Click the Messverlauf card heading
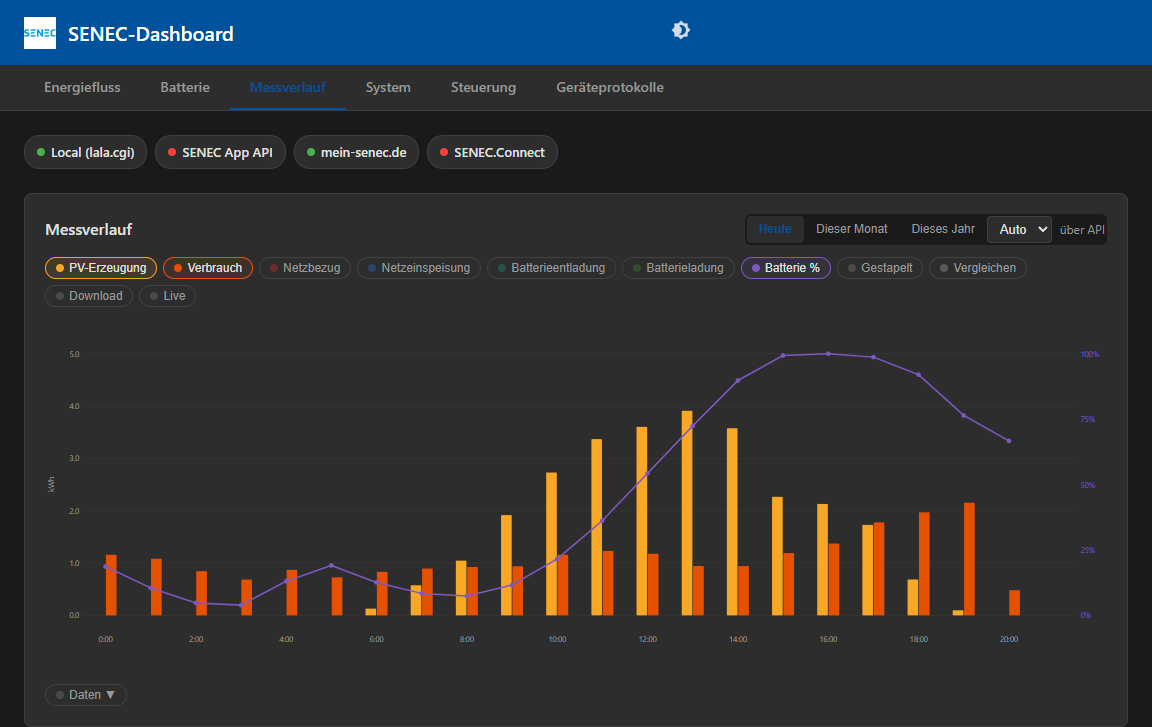Screen dimensions: 1152x727 [89, 230]
